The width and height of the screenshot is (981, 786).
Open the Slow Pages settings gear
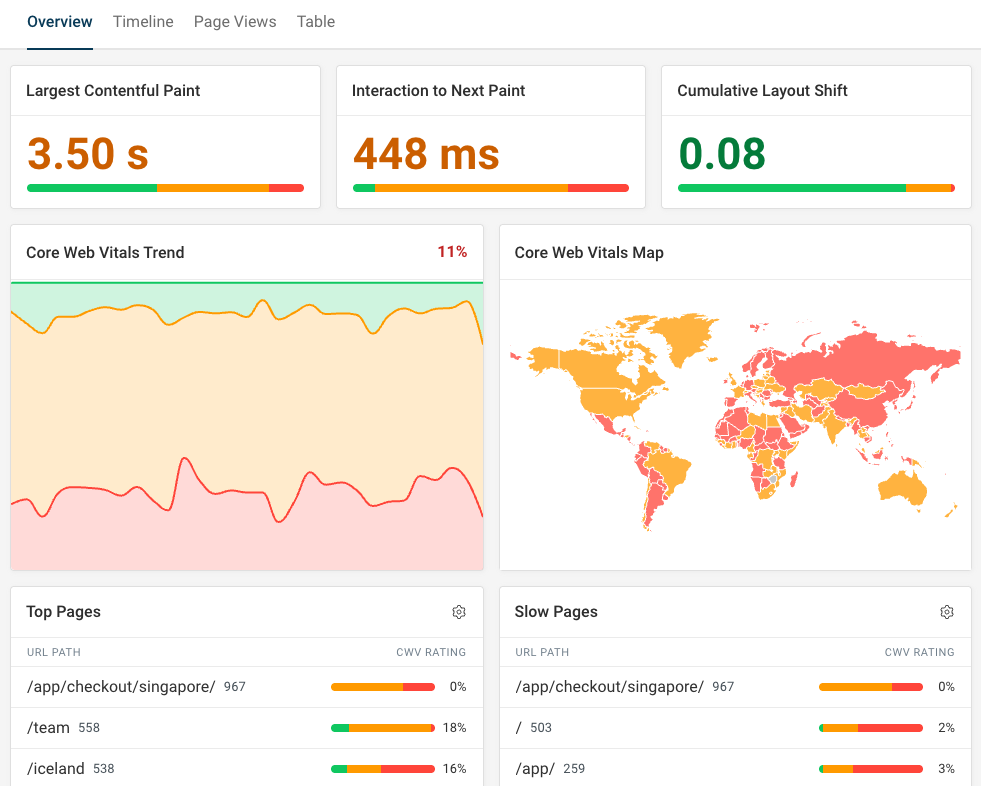pyautogui.click(x=946, y=611)
